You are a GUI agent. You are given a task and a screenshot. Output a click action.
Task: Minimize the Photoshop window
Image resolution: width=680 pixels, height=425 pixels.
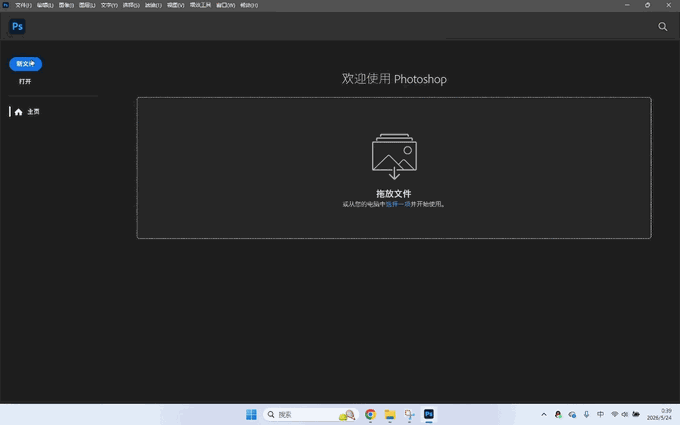[627, 5]
